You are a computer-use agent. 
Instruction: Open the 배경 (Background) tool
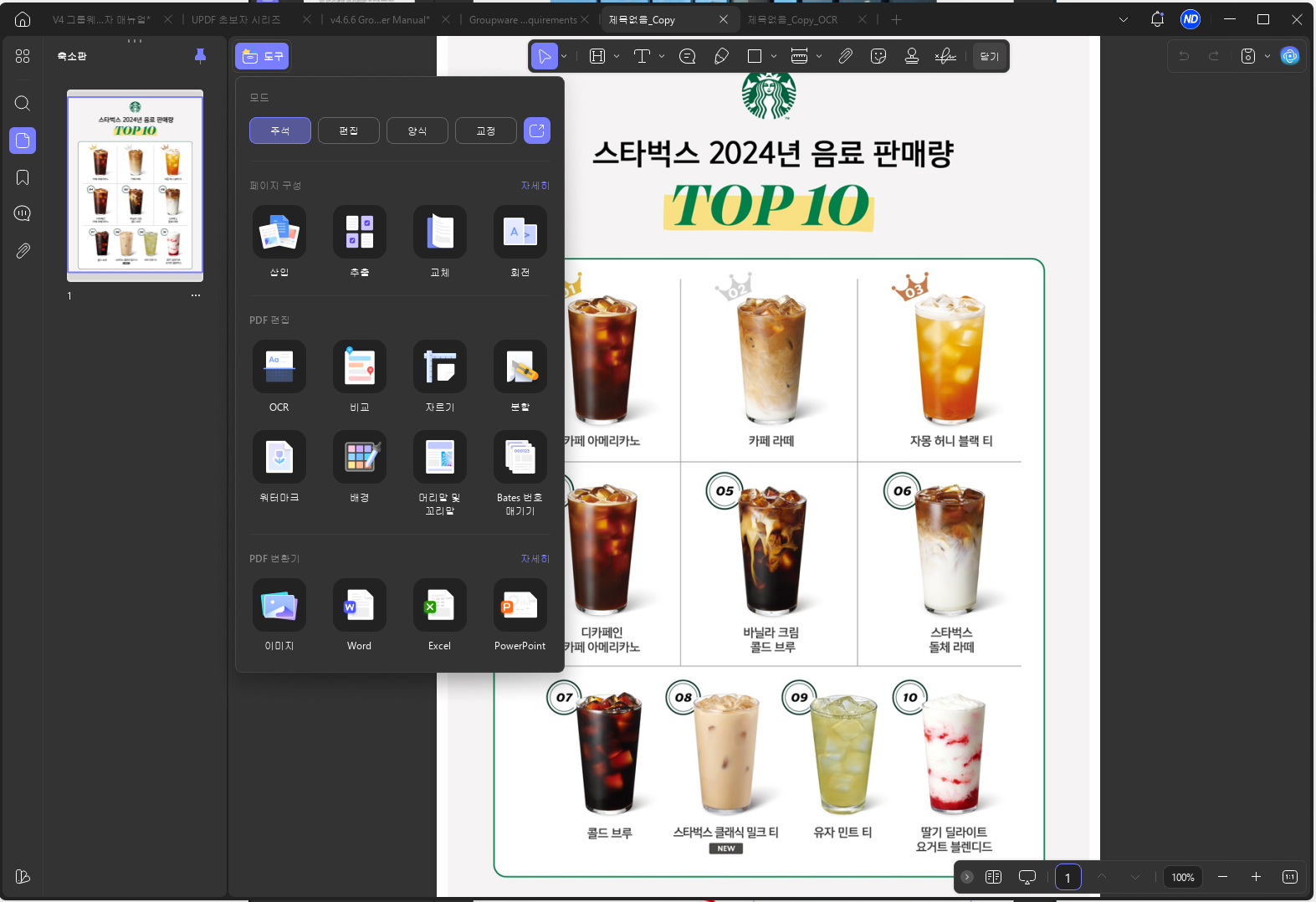point(360,466)
